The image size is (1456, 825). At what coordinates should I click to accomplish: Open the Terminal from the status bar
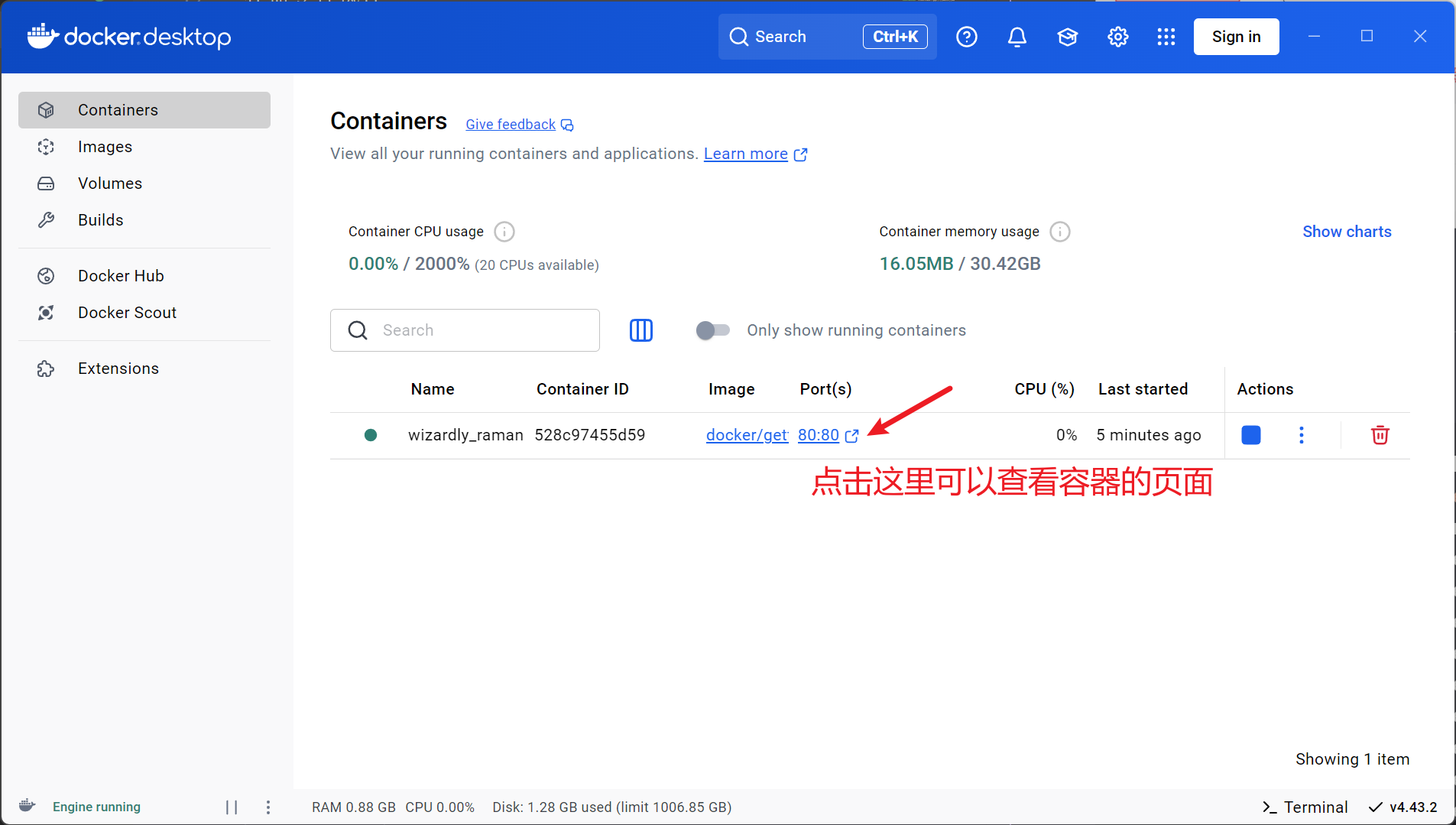coord(1305,807)
